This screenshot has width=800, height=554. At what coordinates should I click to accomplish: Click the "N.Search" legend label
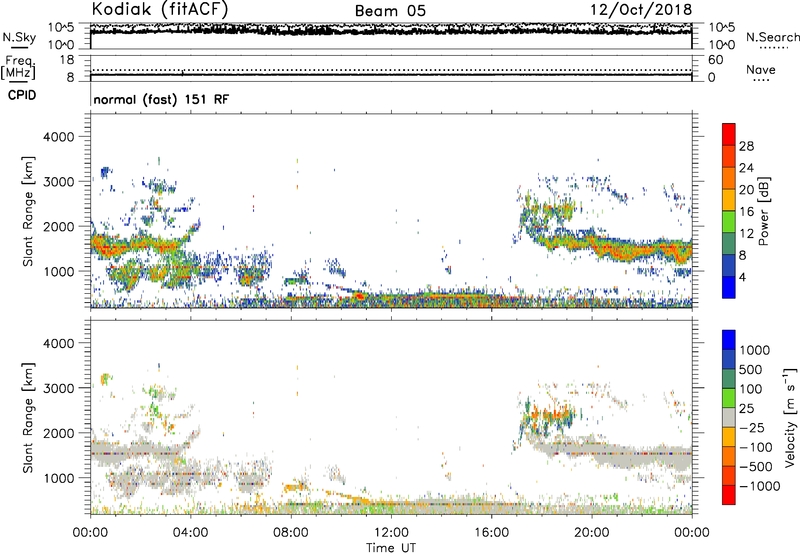coord(773,37)
